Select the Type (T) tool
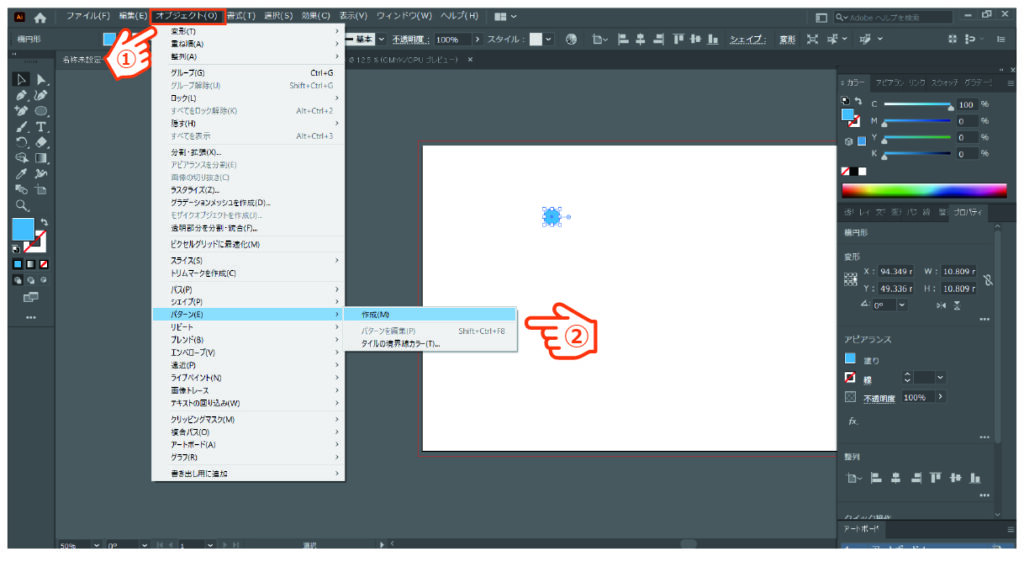The width and height of the screenshot is (1024, 583). [41, 127]
